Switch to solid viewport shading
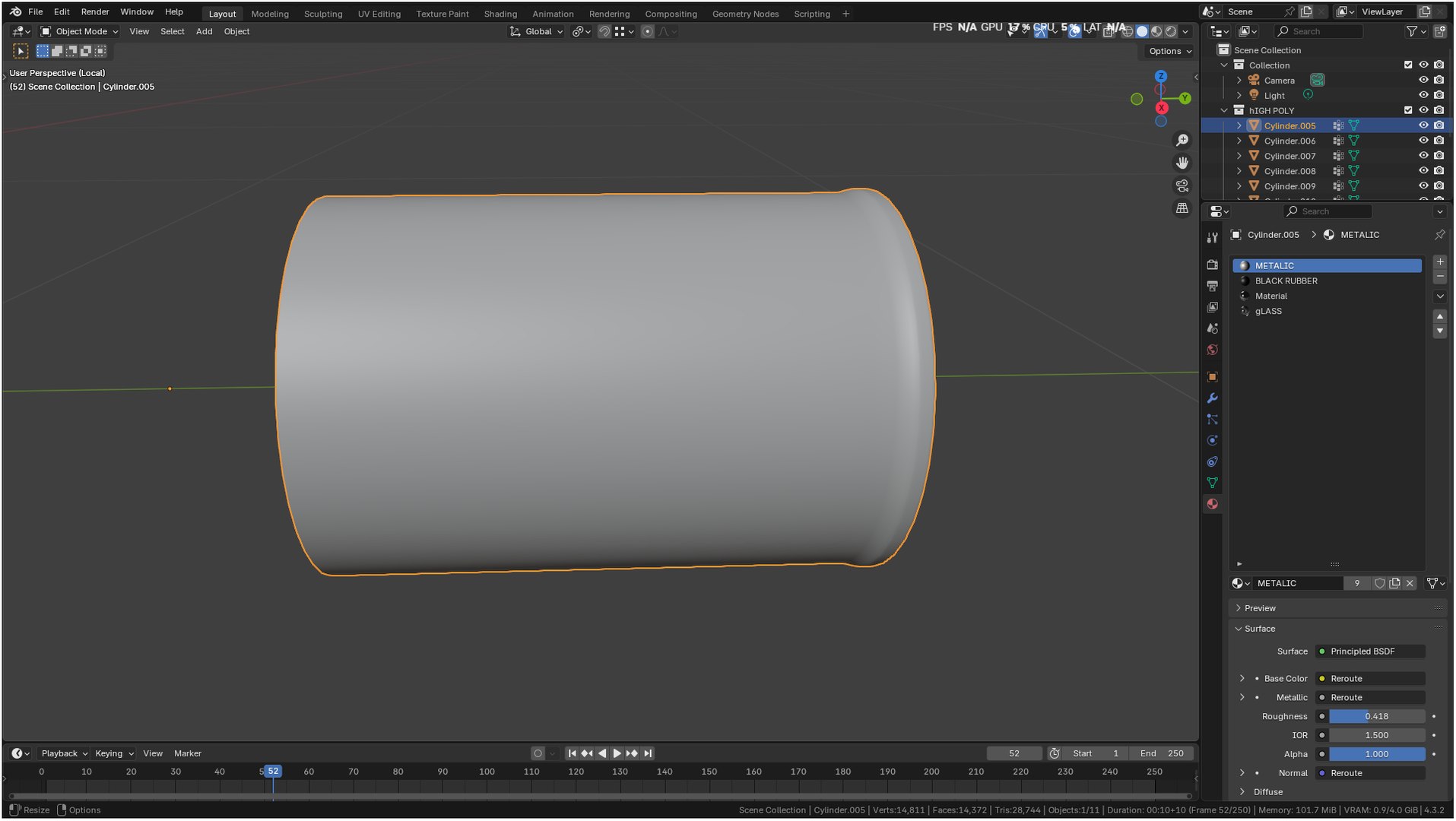 point(1141,31)
